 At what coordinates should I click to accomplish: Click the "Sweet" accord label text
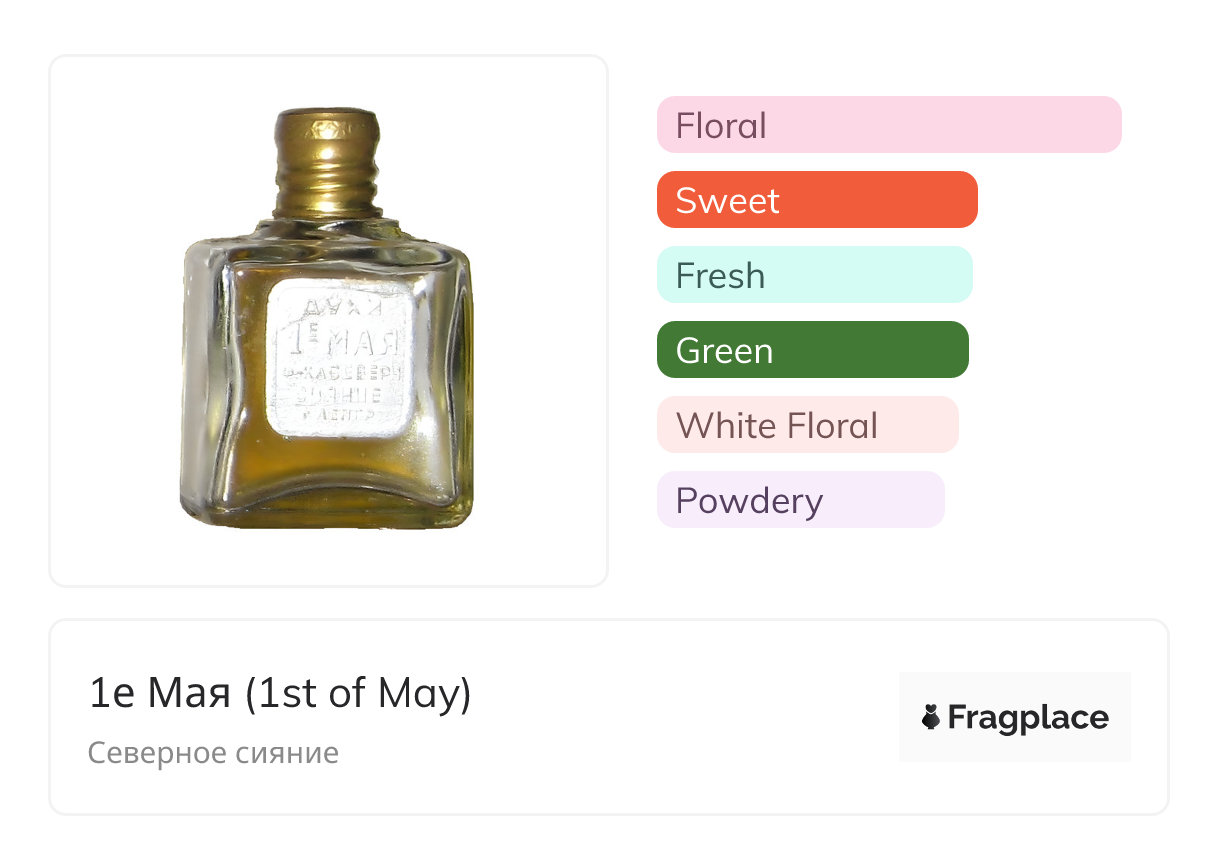click(727, 201)
